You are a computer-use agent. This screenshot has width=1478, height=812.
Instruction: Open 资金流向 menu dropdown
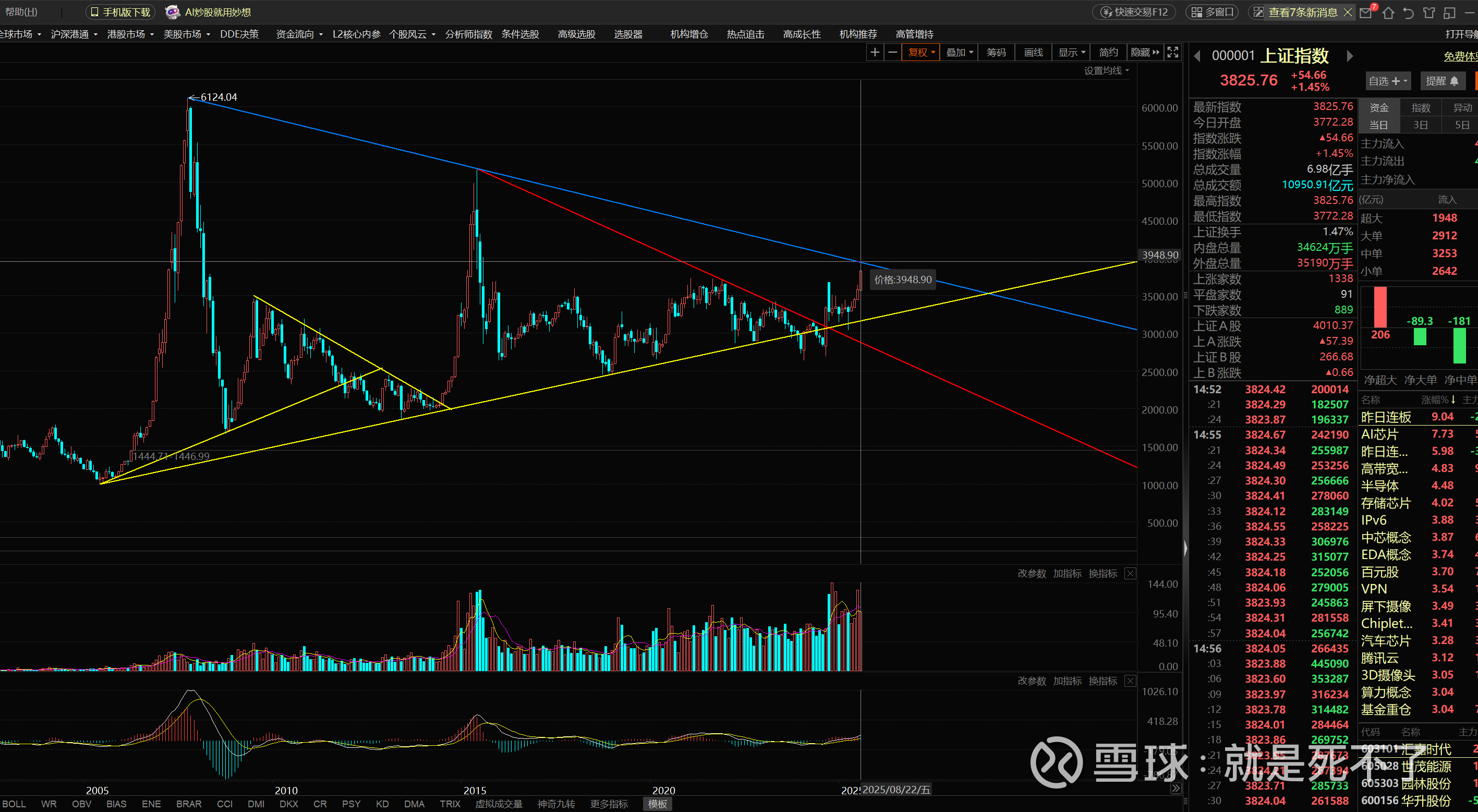click(x=299, y=34)
